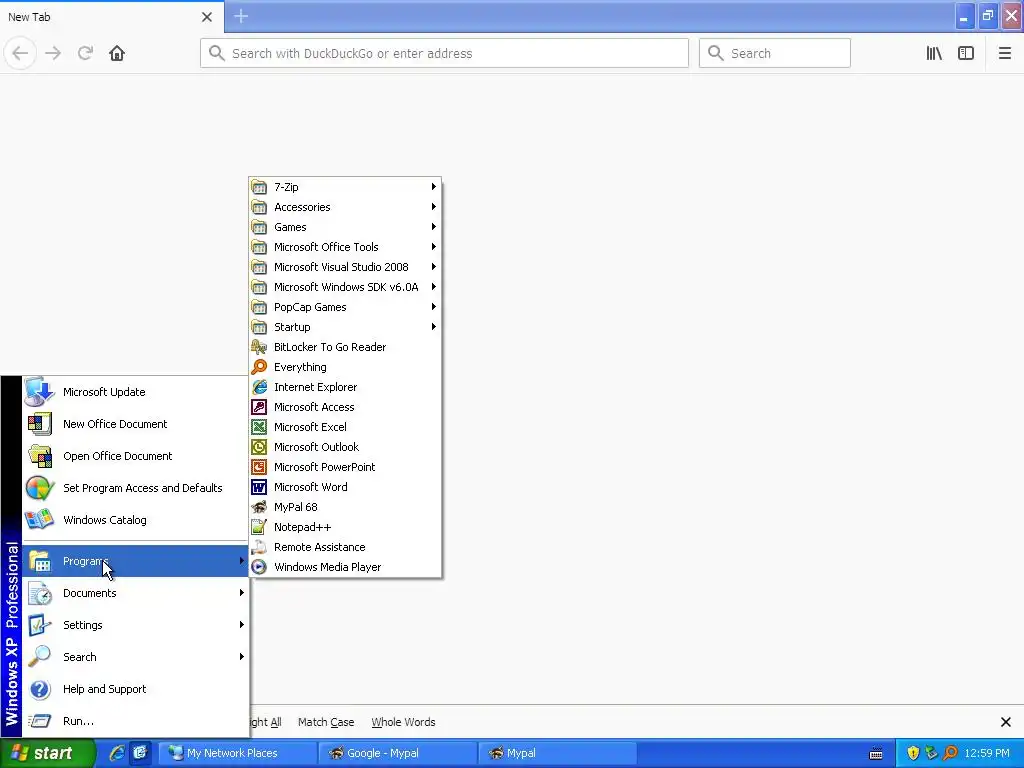Reload the page with refresh icon
The width and height of the screenshot is (1024, 768).
pos(85,53)
